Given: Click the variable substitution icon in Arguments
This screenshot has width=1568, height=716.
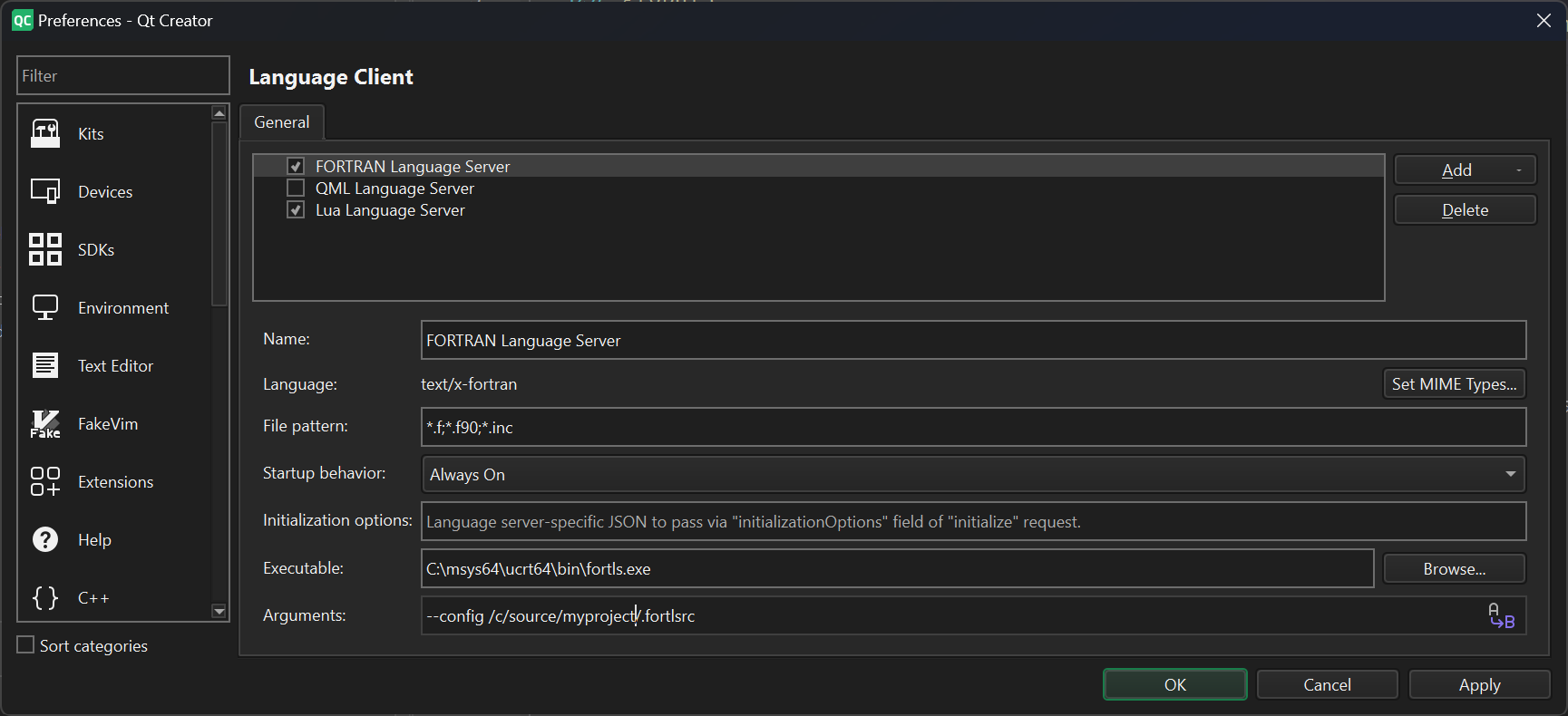Looking at the screenshot, I should point(1502,616).
